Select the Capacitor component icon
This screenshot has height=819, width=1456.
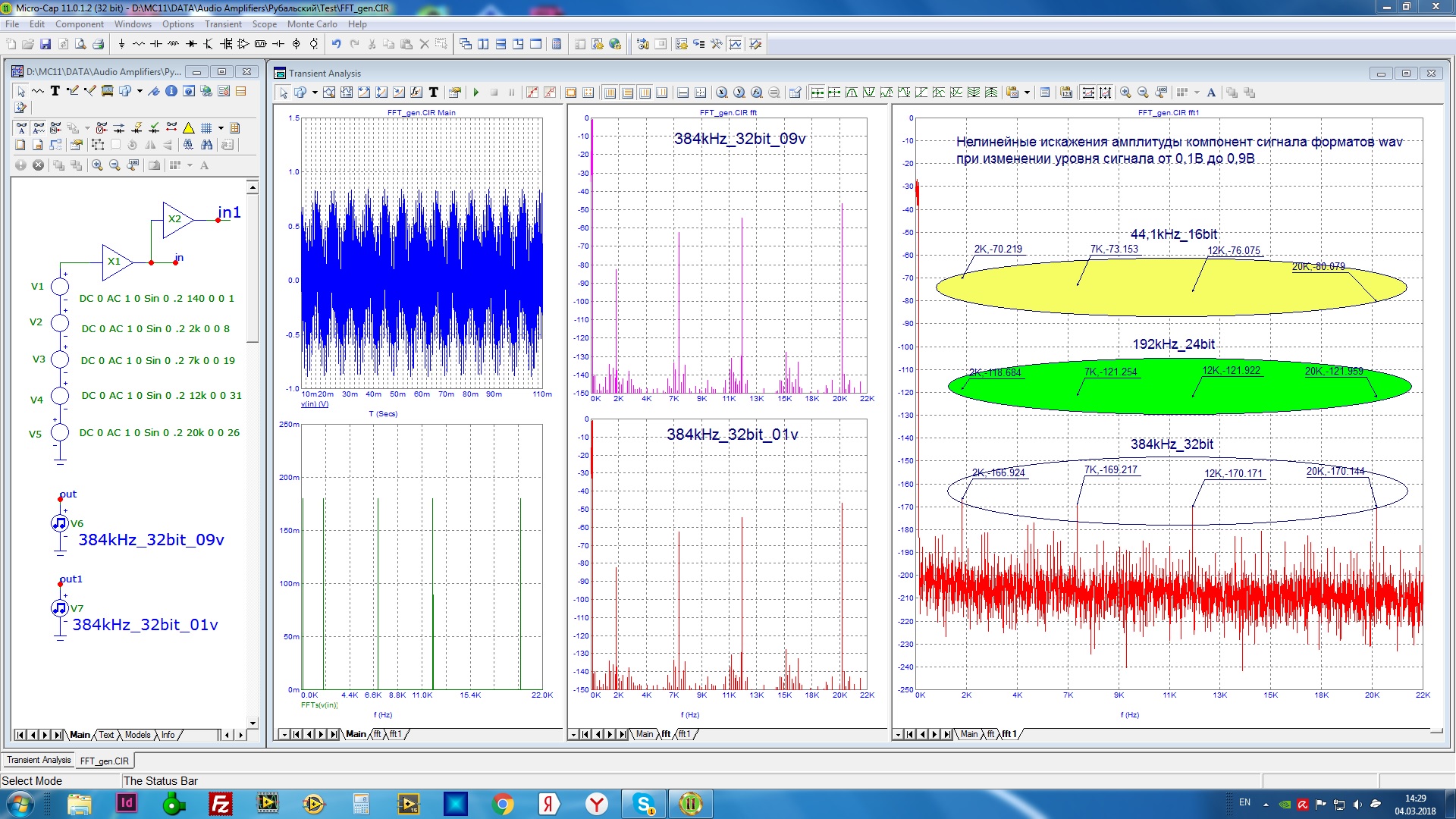[155, 44]
